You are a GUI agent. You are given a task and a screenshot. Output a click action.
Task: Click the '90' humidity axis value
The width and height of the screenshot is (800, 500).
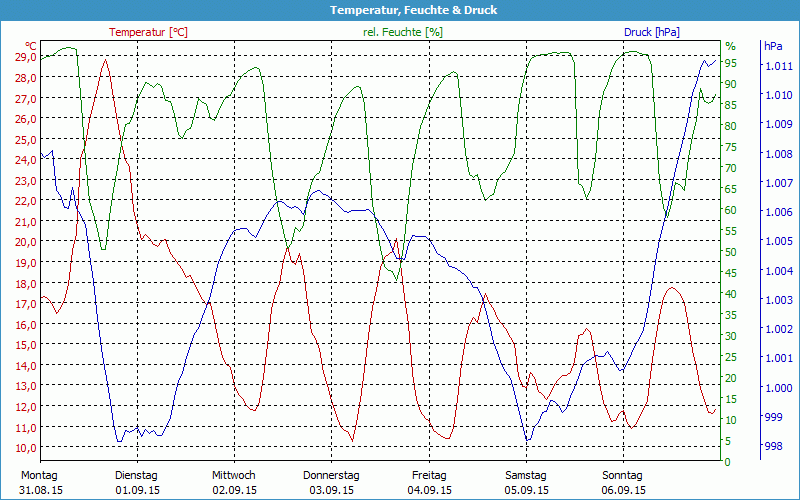pos(731,84)
